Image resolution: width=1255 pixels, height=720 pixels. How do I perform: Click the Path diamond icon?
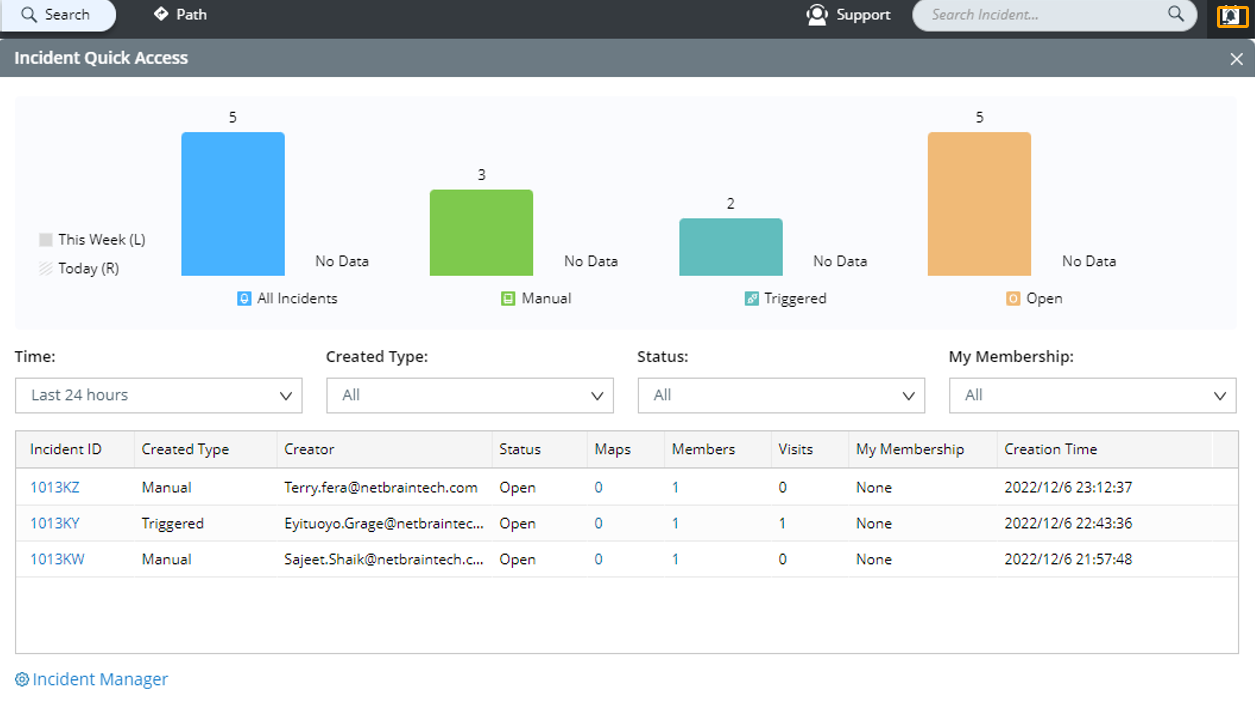pos(161,14)
